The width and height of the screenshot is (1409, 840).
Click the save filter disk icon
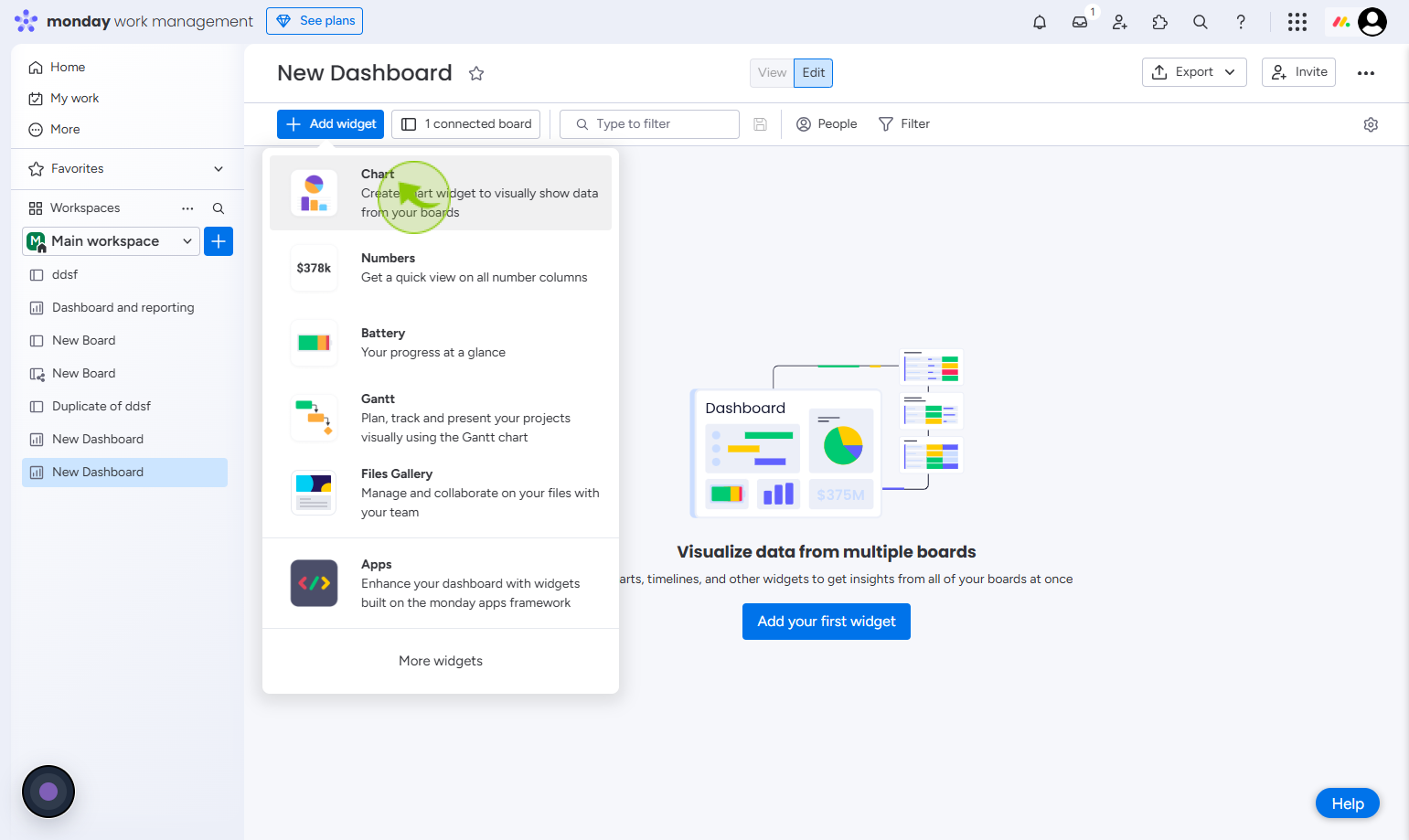760,124
